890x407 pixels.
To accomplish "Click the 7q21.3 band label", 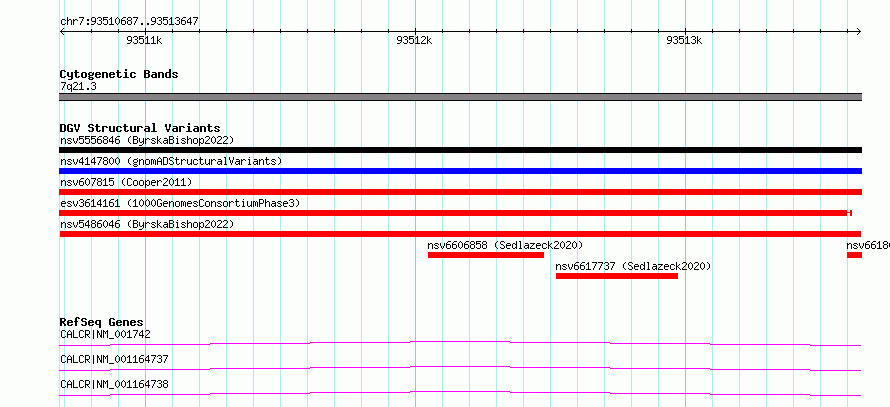I will [x=78, y=86].
